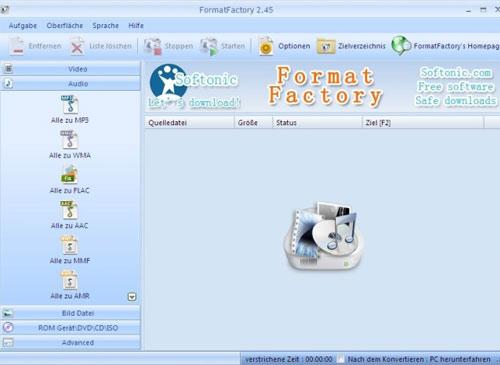Expand more audio formats with down arrow

click(132, 297)
